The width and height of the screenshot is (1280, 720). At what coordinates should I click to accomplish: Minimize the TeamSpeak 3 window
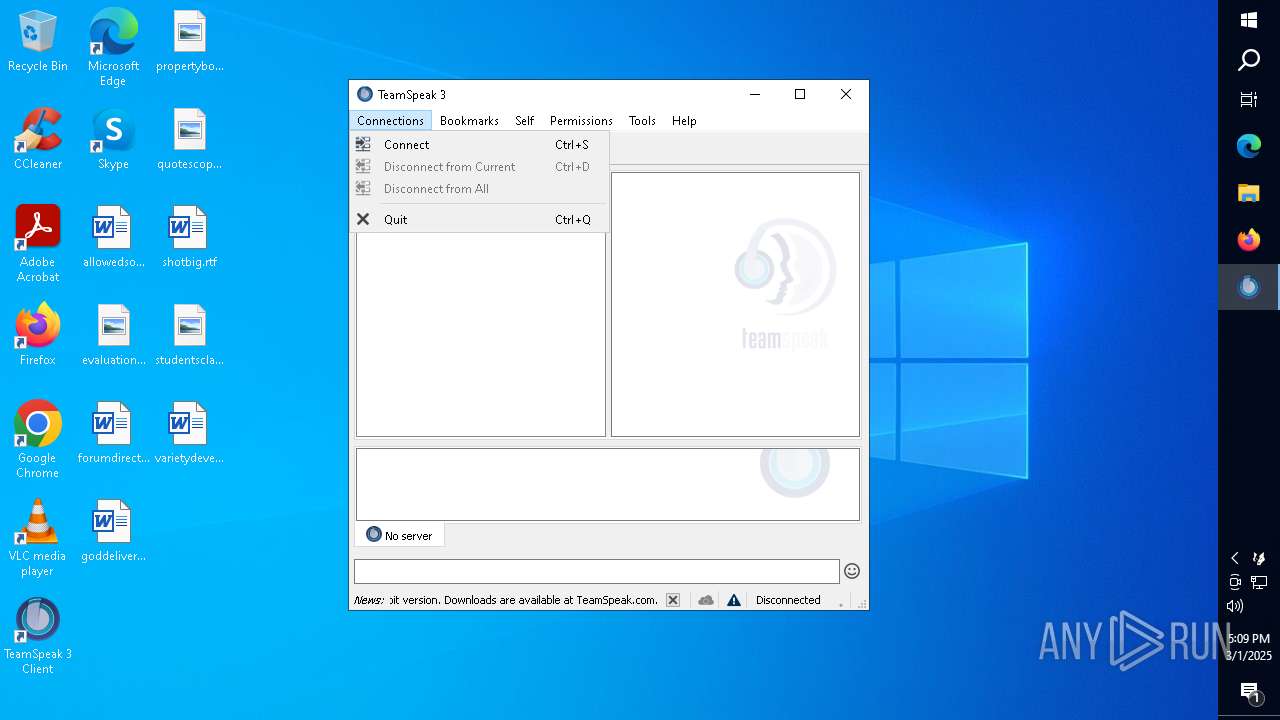[x=754, y=94]
